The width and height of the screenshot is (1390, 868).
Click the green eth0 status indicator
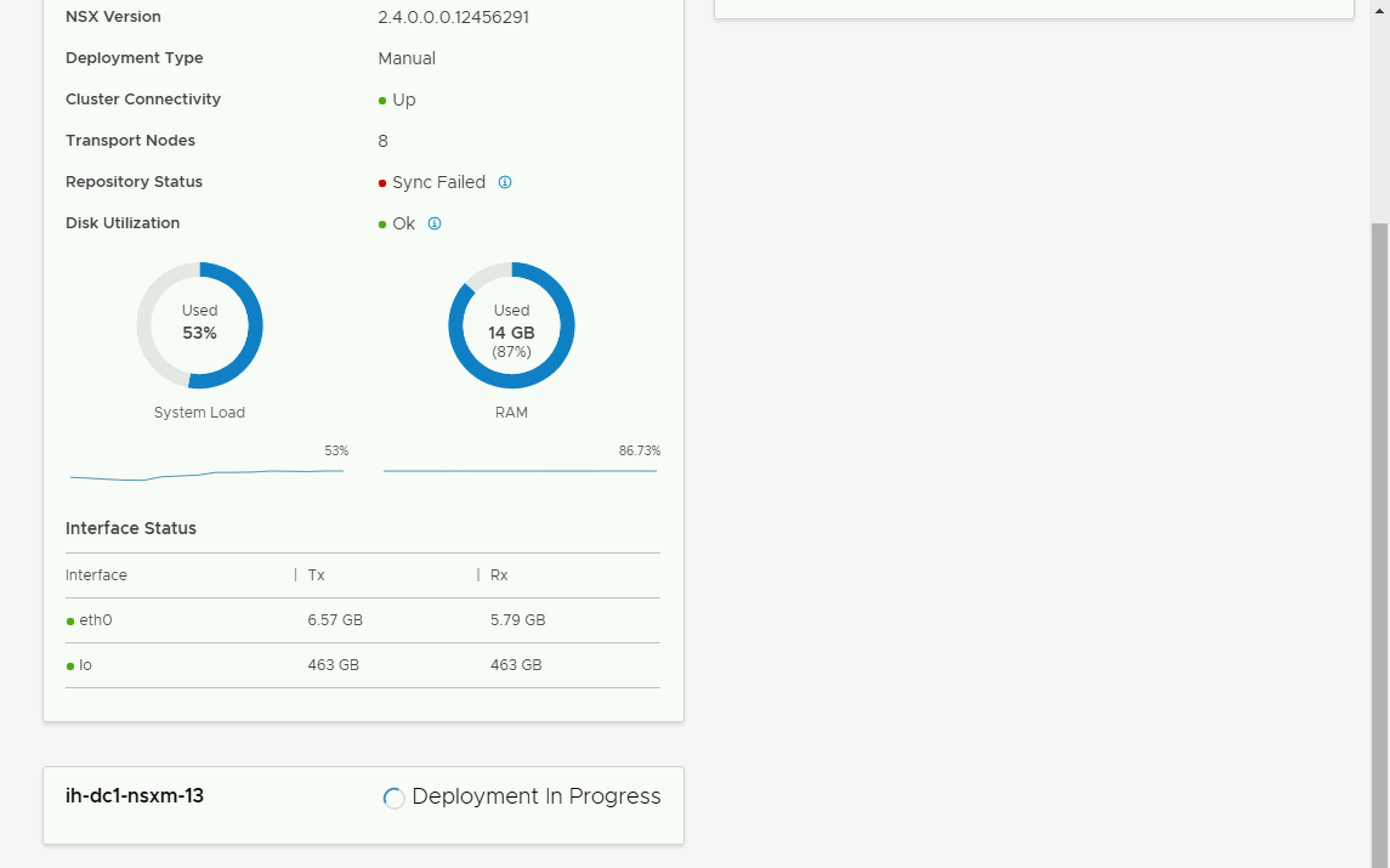pyautogui.click(x=70, y=621)
